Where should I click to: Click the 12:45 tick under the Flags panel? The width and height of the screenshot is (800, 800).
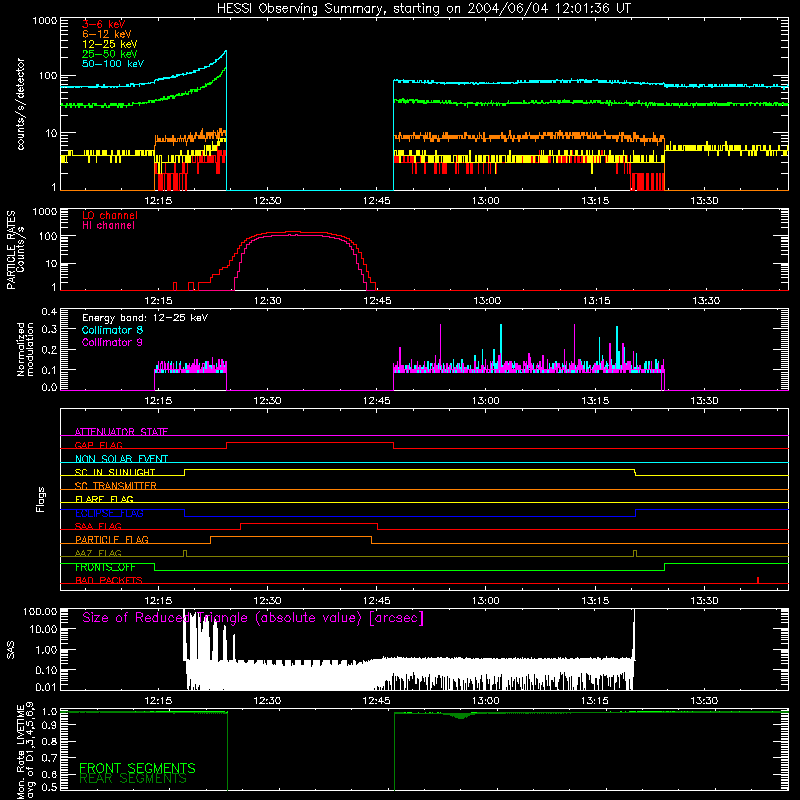pyautogui.click(x=377, y=601)
